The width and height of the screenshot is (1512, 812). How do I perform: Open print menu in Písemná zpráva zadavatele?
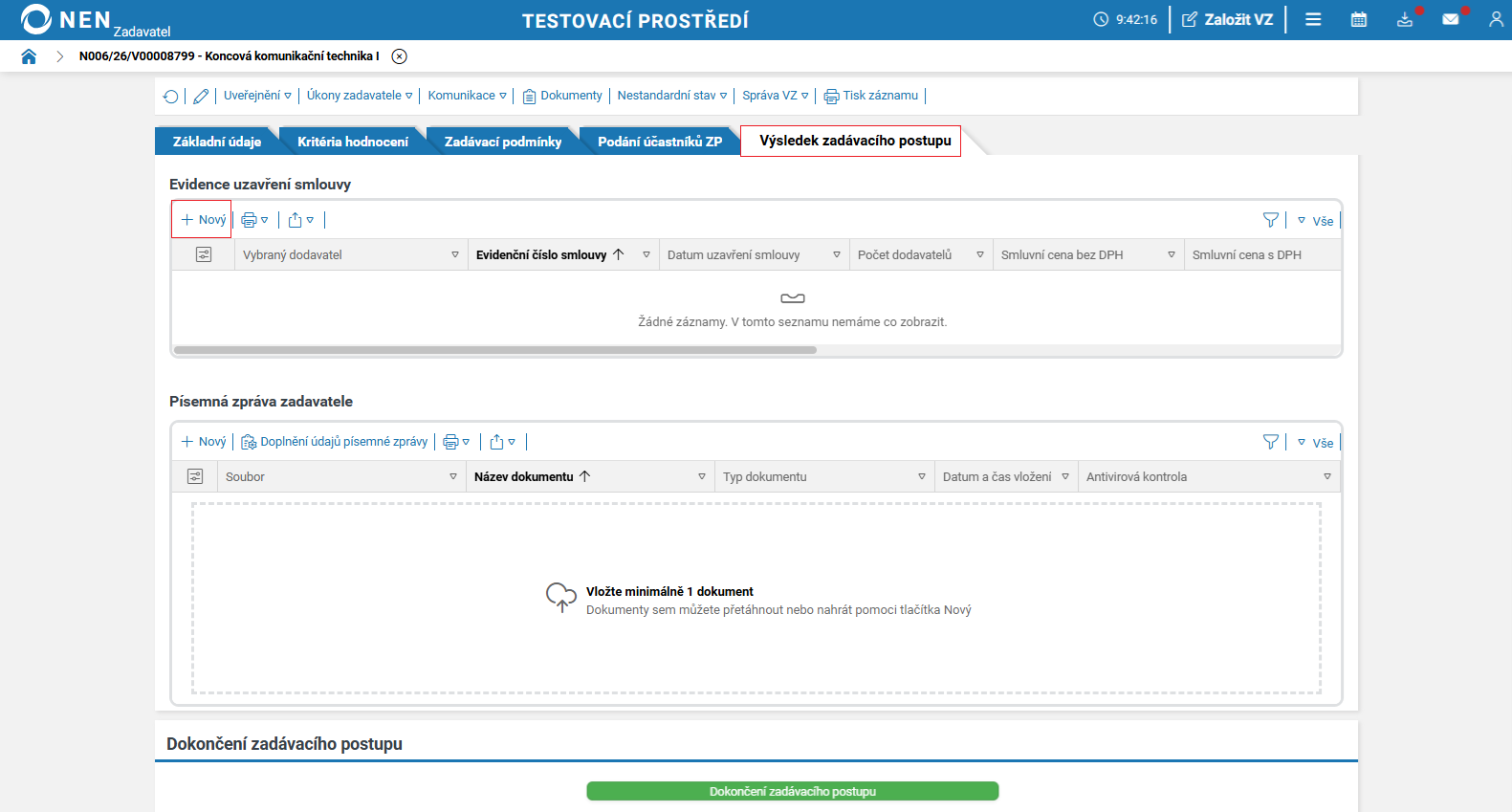click(x=456, y=442)
